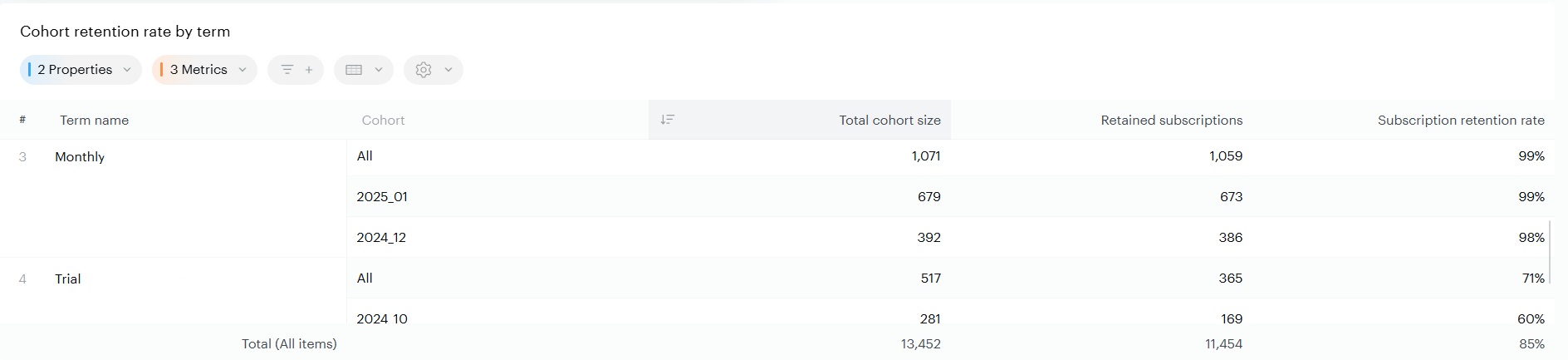Select the Trial term row
The height and width of the screenshot is (360, 1568).
point(68,279)
